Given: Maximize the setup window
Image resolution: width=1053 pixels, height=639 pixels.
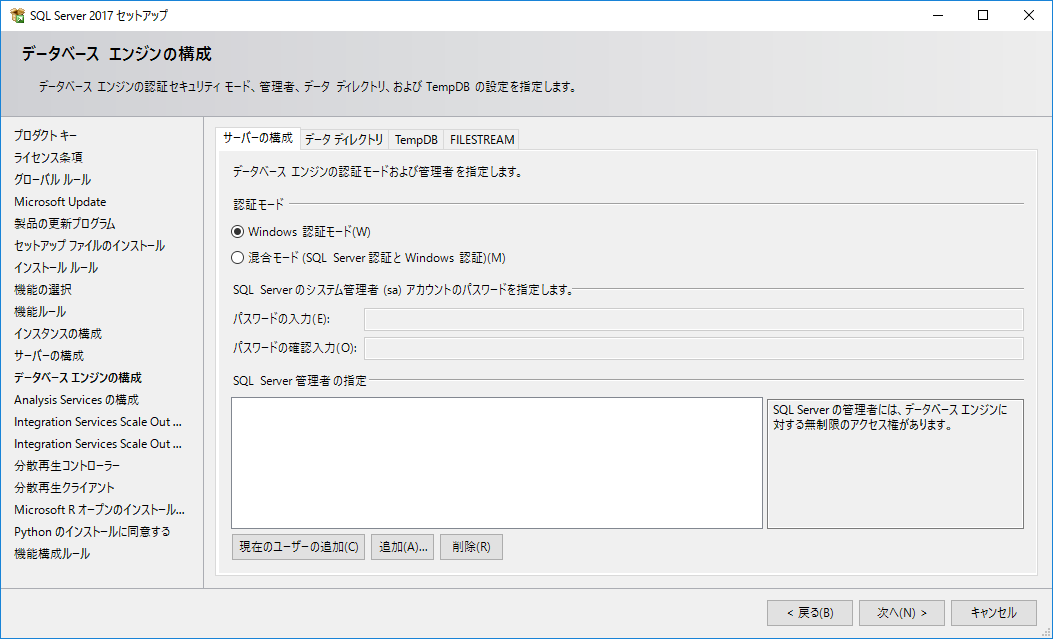Looking at the screenshot, I should [x=983, y=15].
